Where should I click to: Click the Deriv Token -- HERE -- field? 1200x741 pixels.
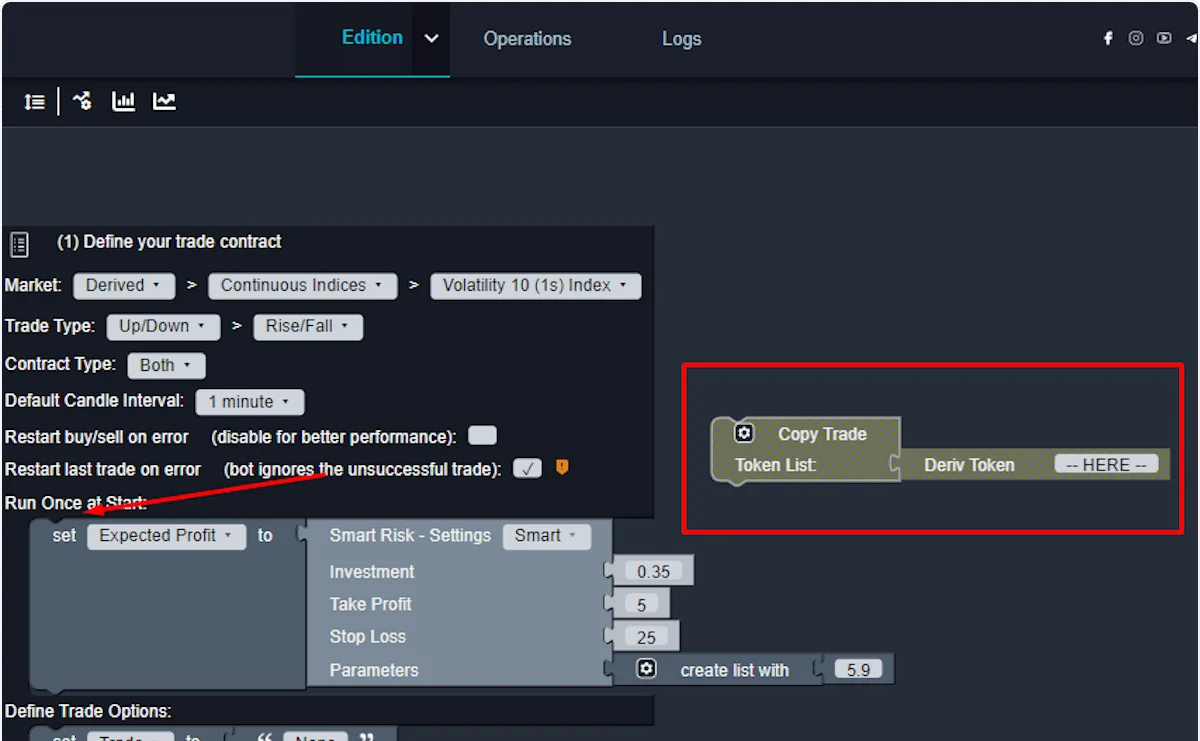coord(1106,464)
